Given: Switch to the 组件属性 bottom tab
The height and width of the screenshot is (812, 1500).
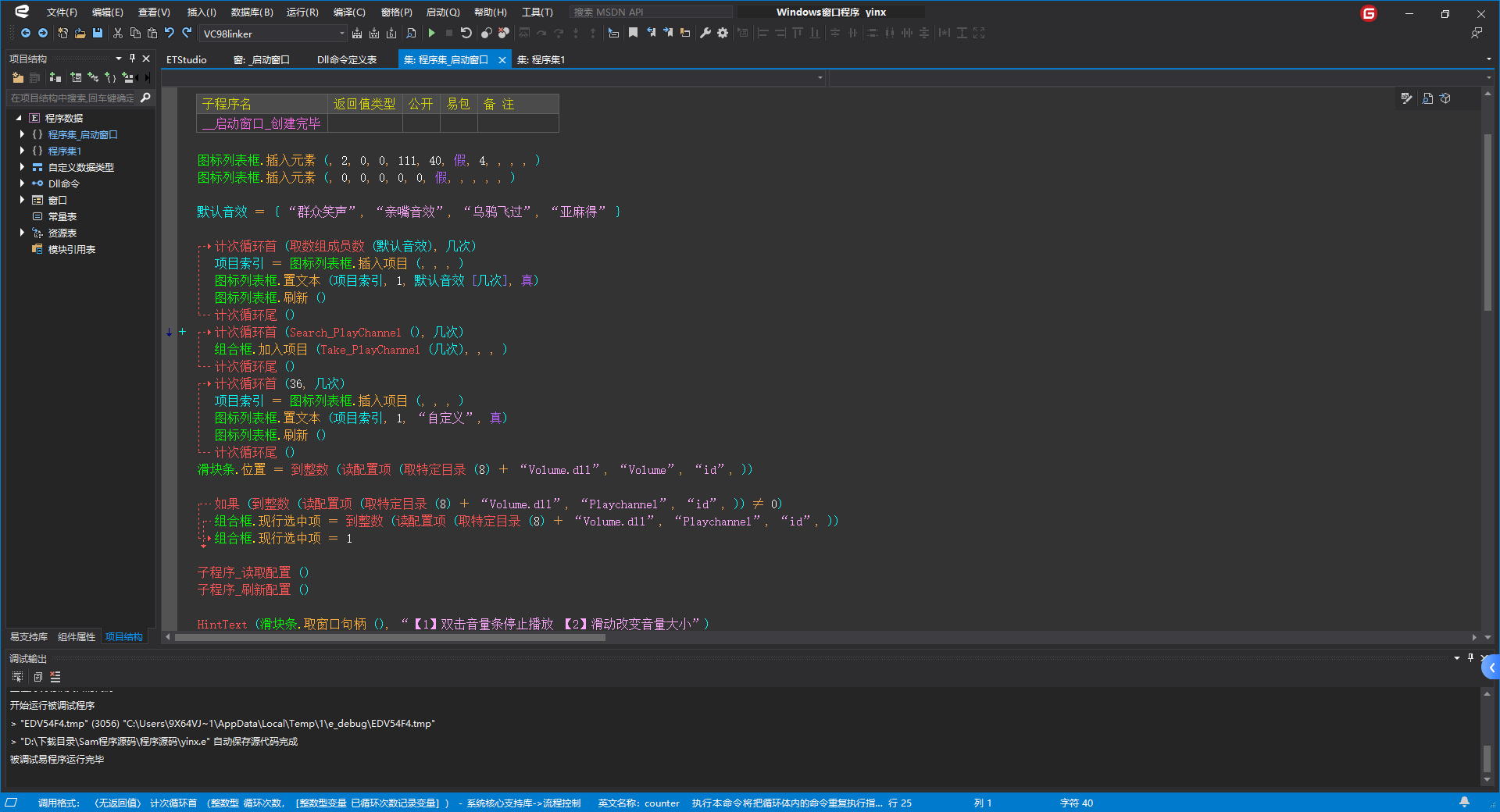Looking at the screenshot, I should coord(77,636).
